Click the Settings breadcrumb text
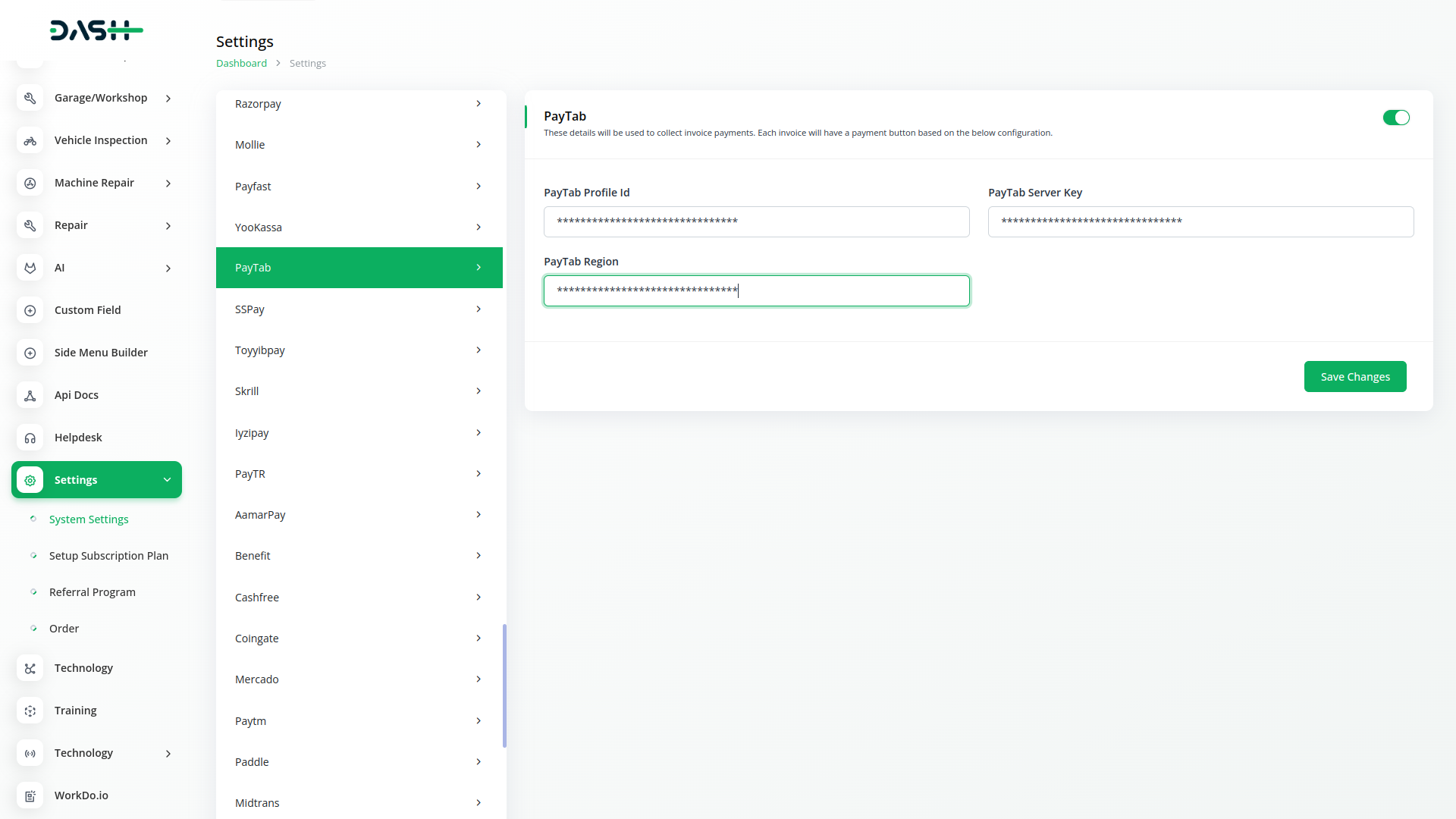The image size is (1456, 819). click(308, 63)
